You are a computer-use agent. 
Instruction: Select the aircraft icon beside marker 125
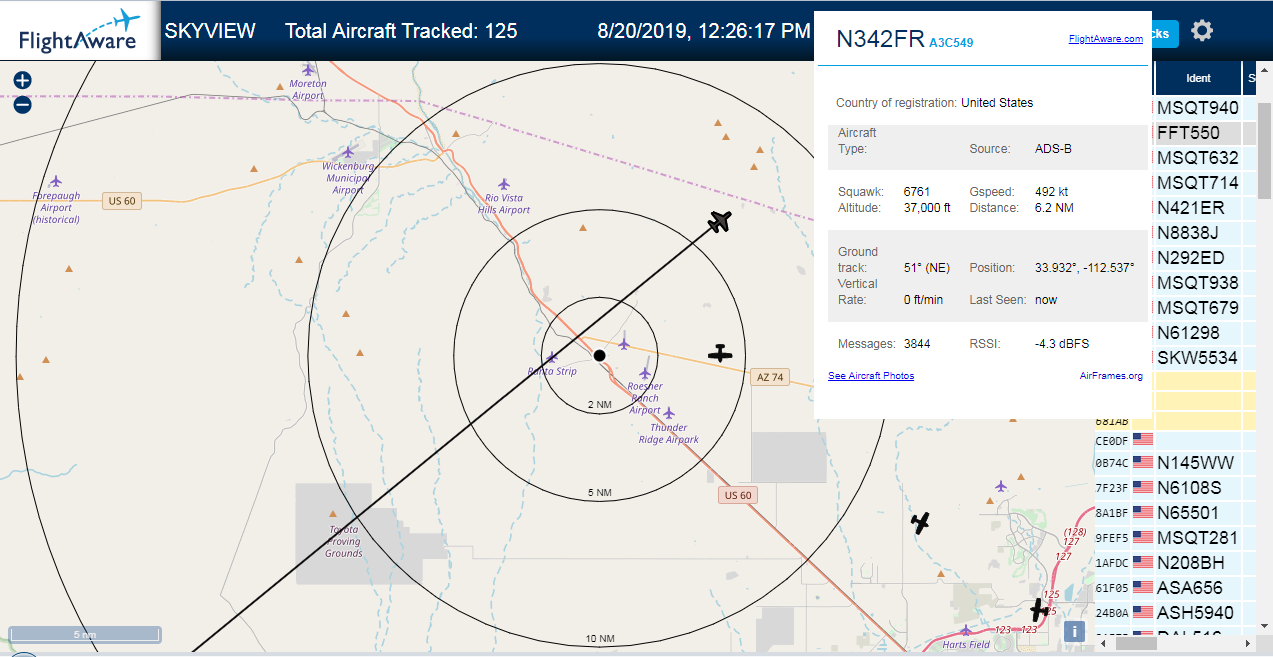point(1039,608)
